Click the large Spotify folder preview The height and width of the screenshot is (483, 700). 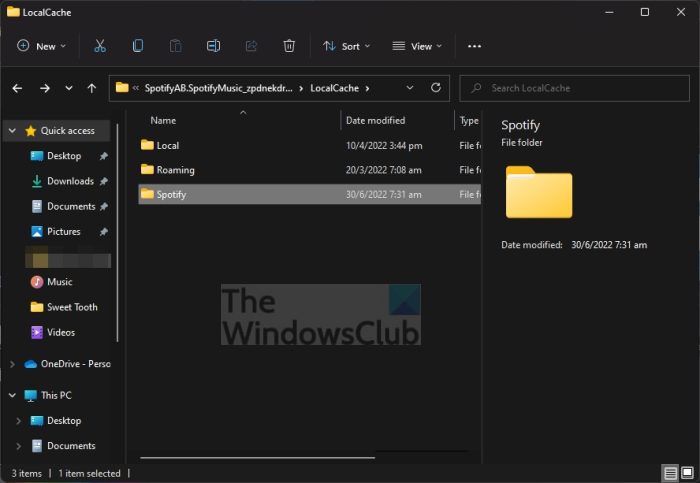(x=539, y=192)
